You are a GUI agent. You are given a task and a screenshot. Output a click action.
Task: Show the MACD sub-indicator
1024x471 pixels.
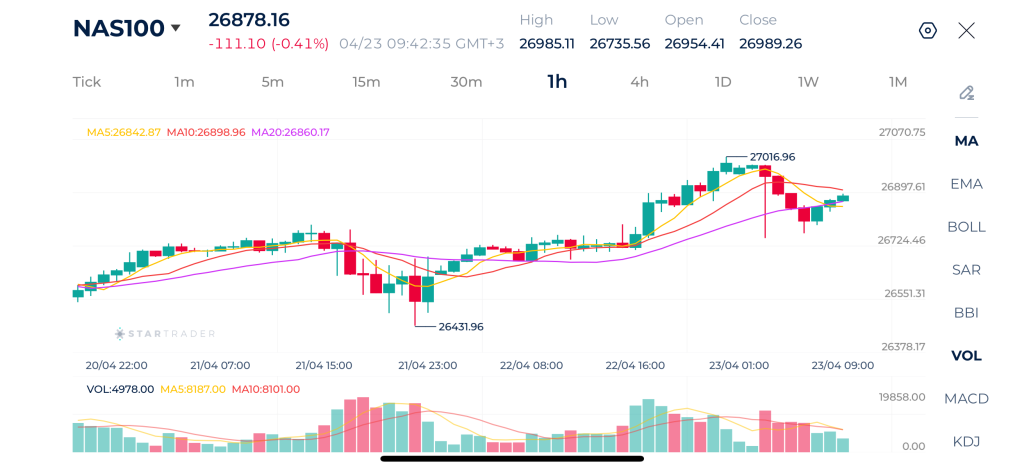pyautogui.click(x=966, y=399)
